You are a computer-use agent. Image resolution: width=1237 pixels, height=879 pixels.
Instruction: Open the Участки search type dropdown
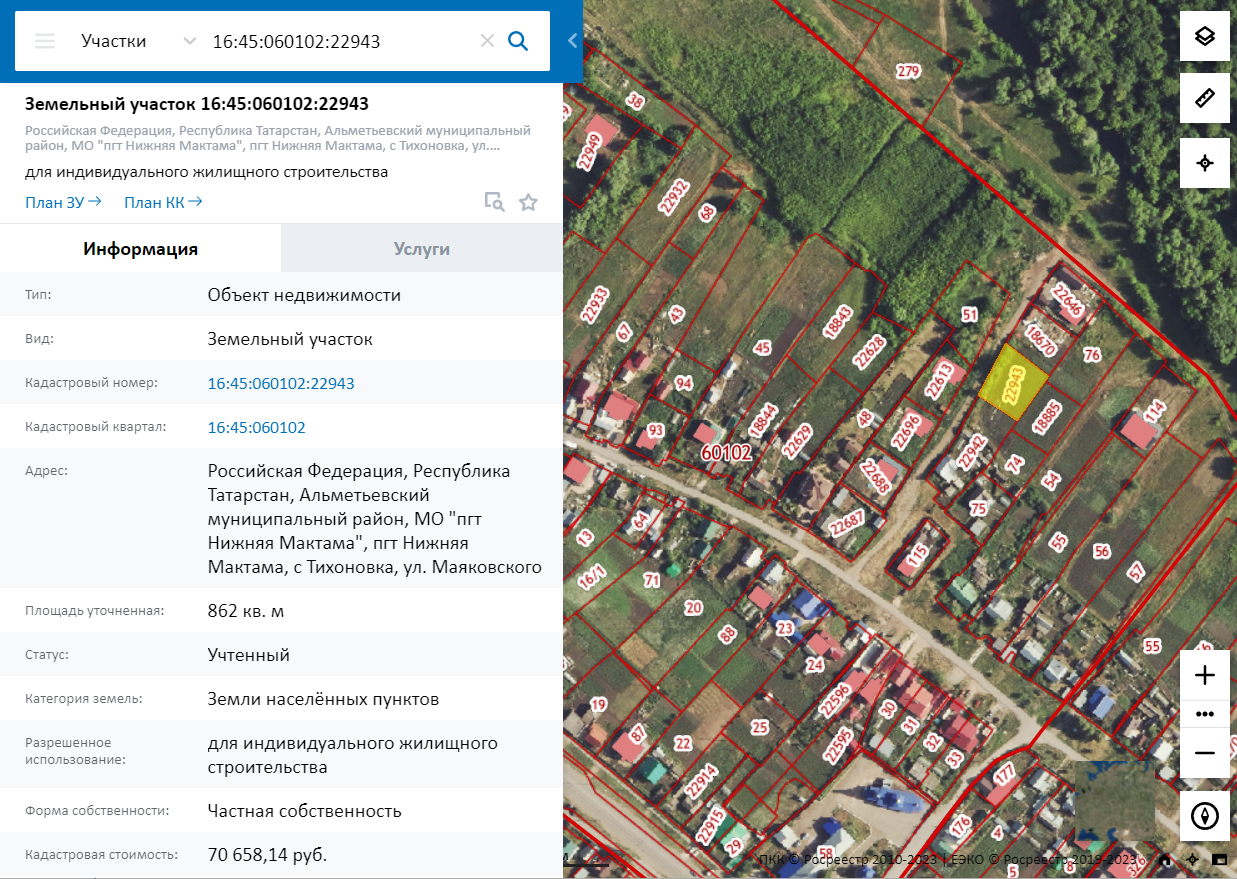pyautogui.click(x=139, y=41)
